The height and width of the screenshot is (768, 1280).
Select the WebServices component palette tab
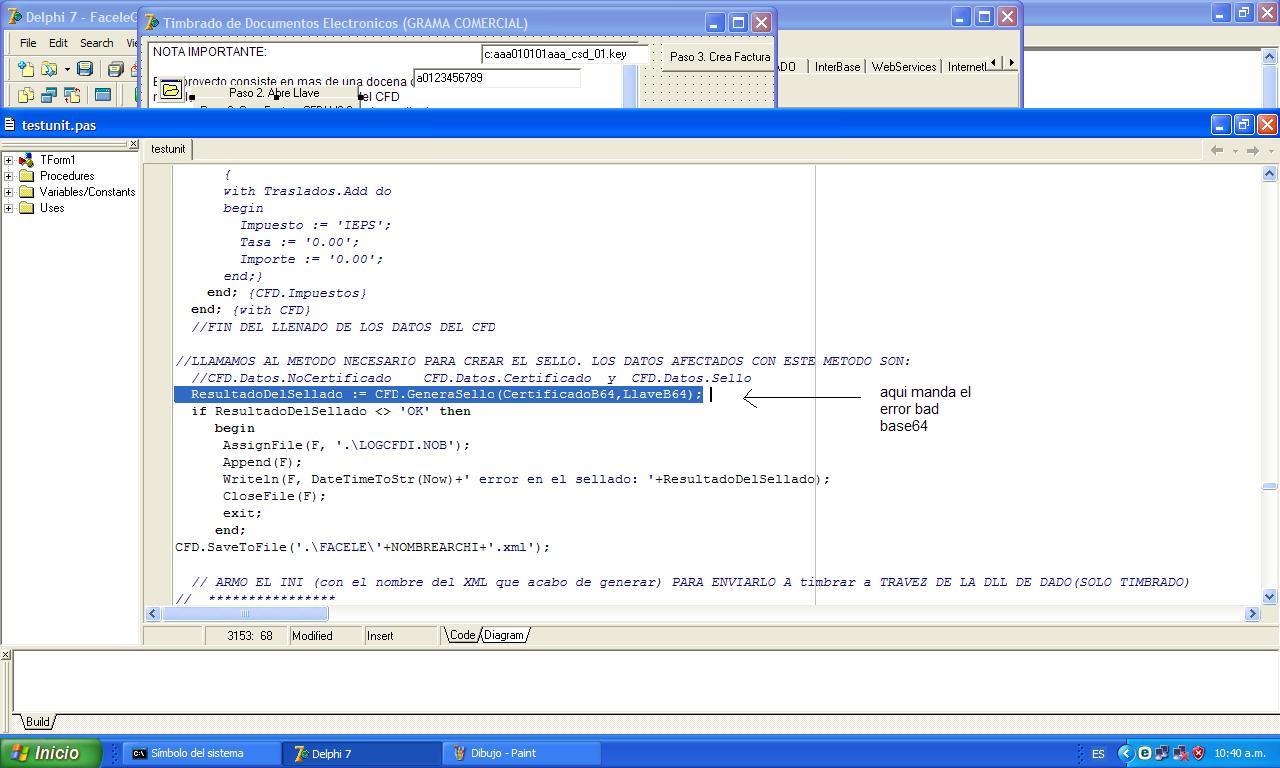pos(904,67)
